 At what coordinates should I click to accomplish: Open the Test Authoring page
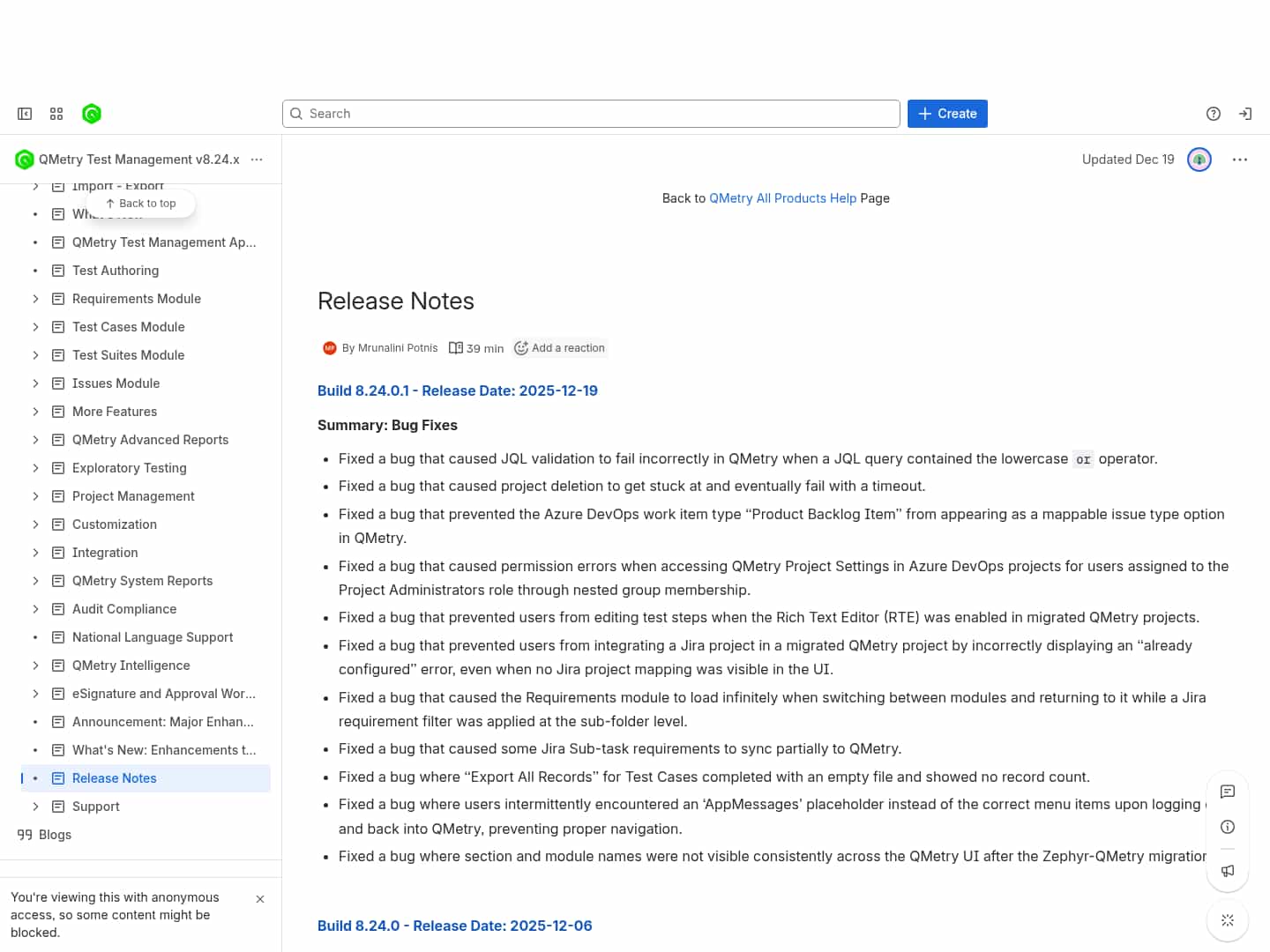click(x=116, y=271)
